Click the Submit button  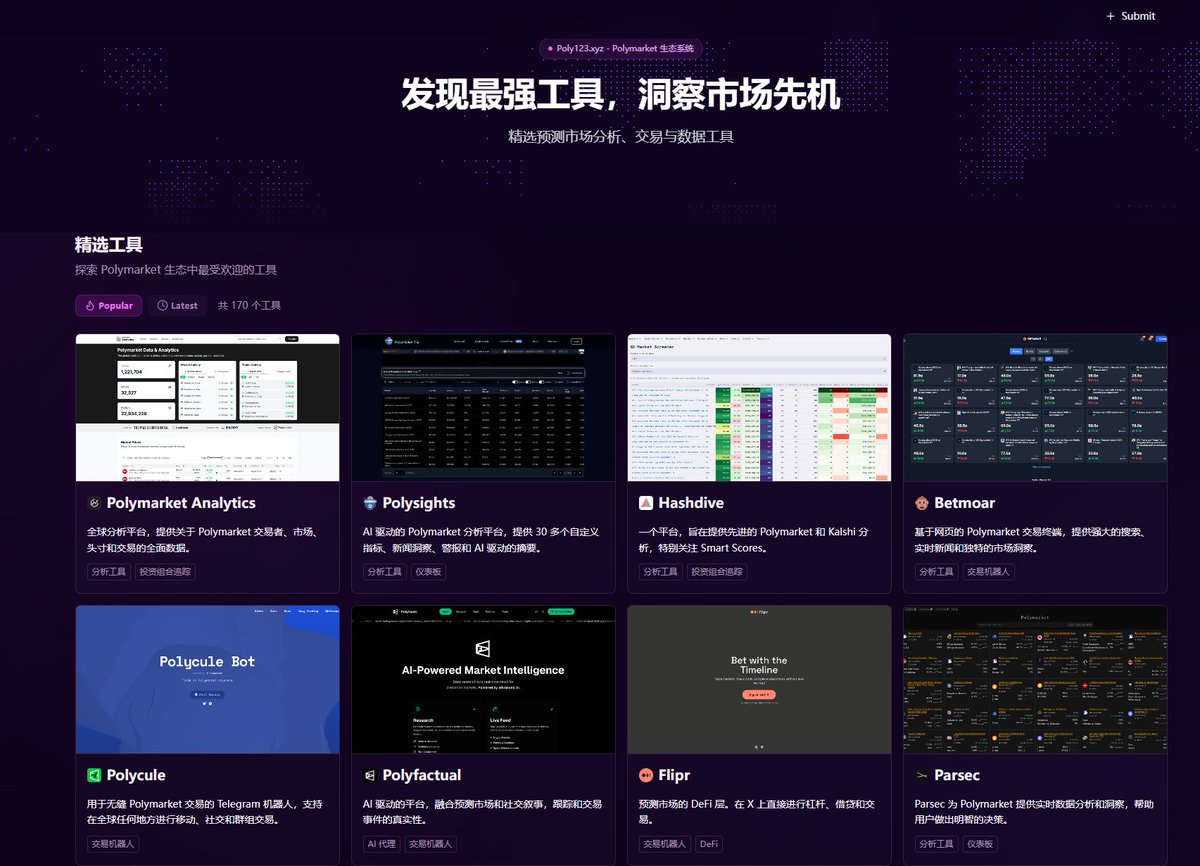(1130, 16)
